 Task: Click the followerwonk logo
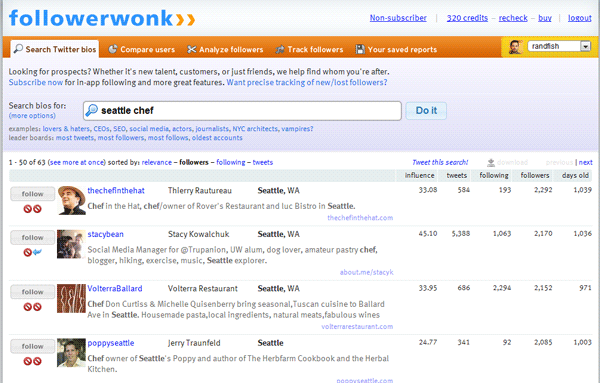tap(102, 18)
